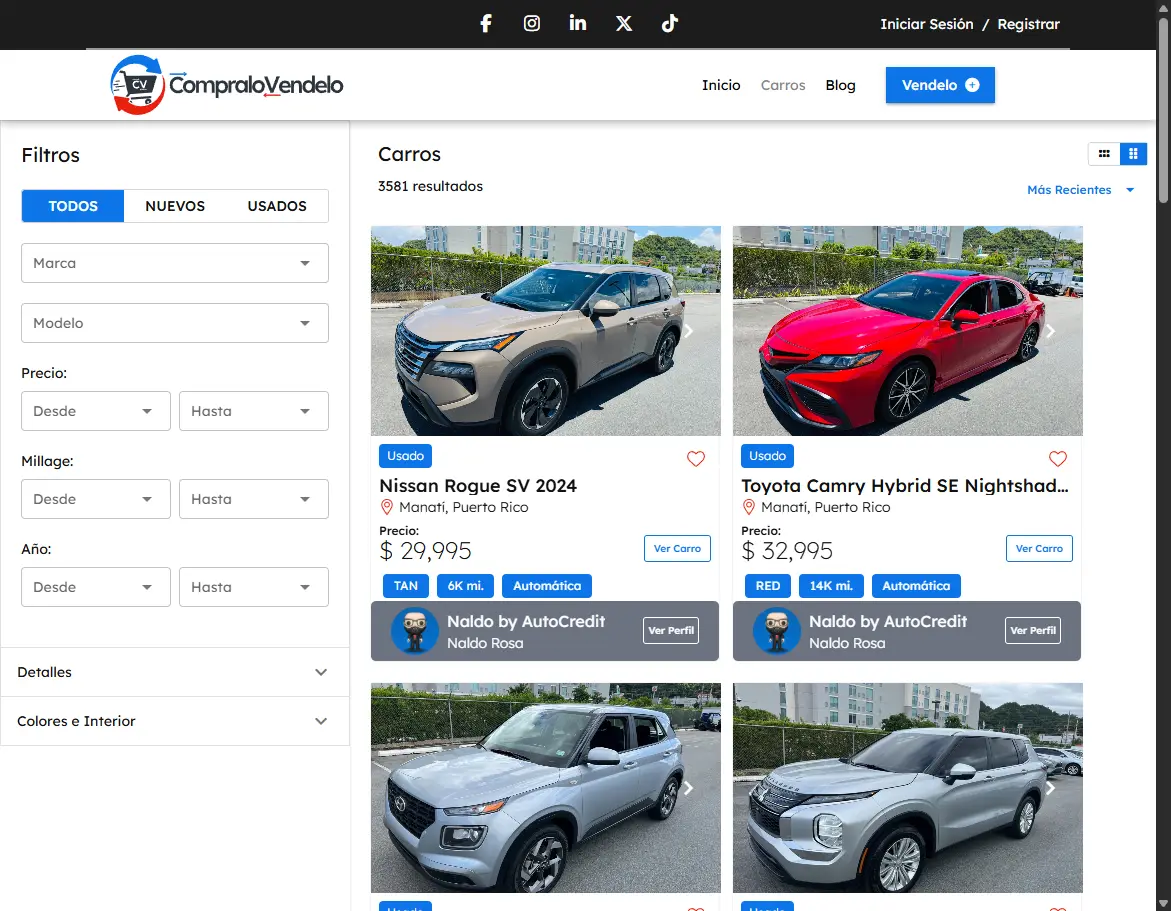Click seller avatar on Toyota Camry card
The width and height of the screenshot is (1171, 911).
(777, 631)
